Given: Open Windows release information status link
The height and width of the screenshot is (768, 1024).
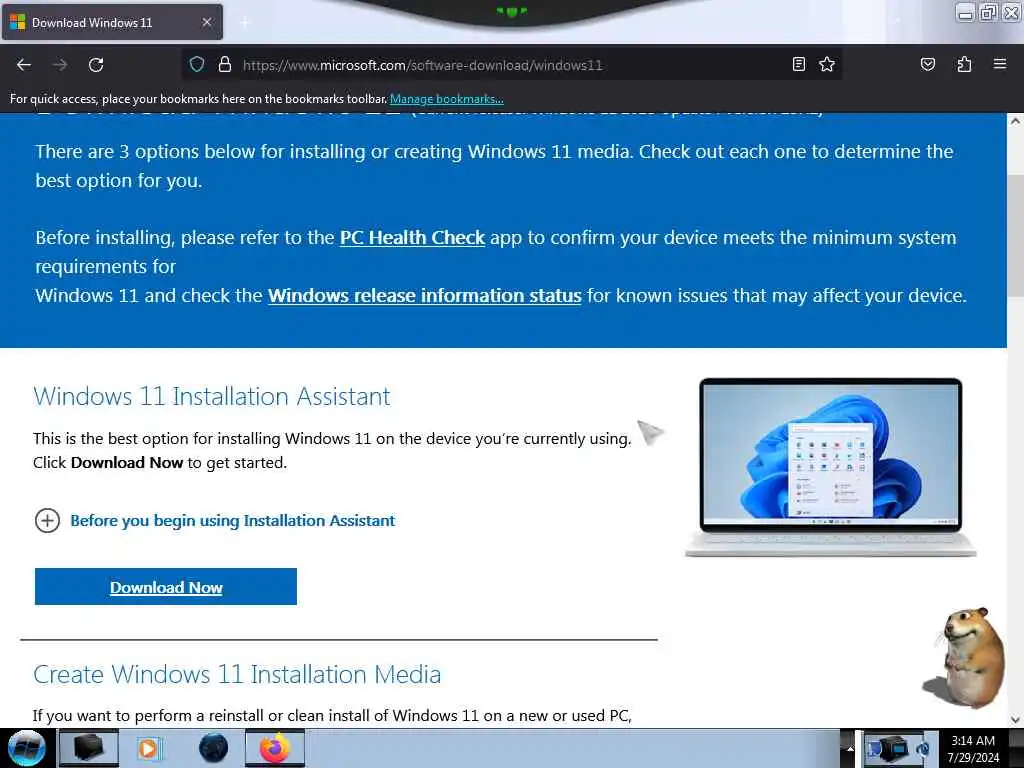Looking at the screenshot, I should coord(424,295).
